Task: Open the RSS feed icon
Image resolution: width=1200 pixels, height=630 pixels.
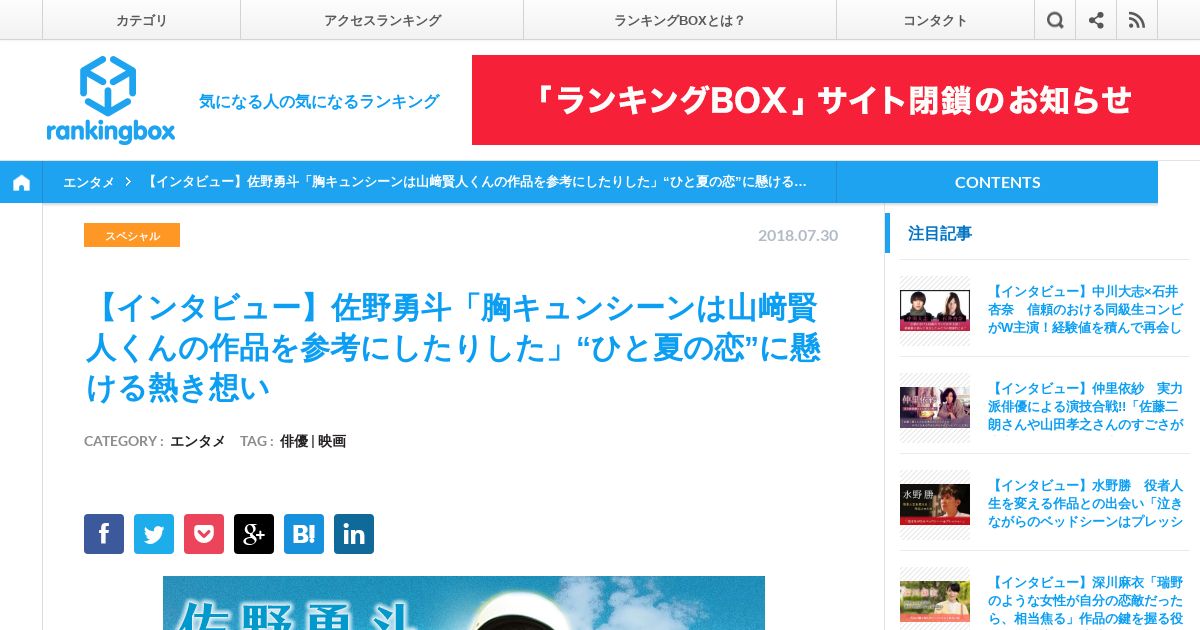Action: tap(1137, 20)
